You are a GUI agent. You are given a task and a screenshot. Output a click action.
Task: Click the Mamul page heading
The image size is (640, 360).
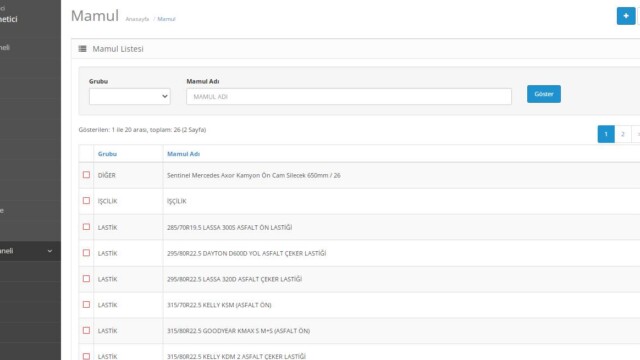click(x=95, y=16)
